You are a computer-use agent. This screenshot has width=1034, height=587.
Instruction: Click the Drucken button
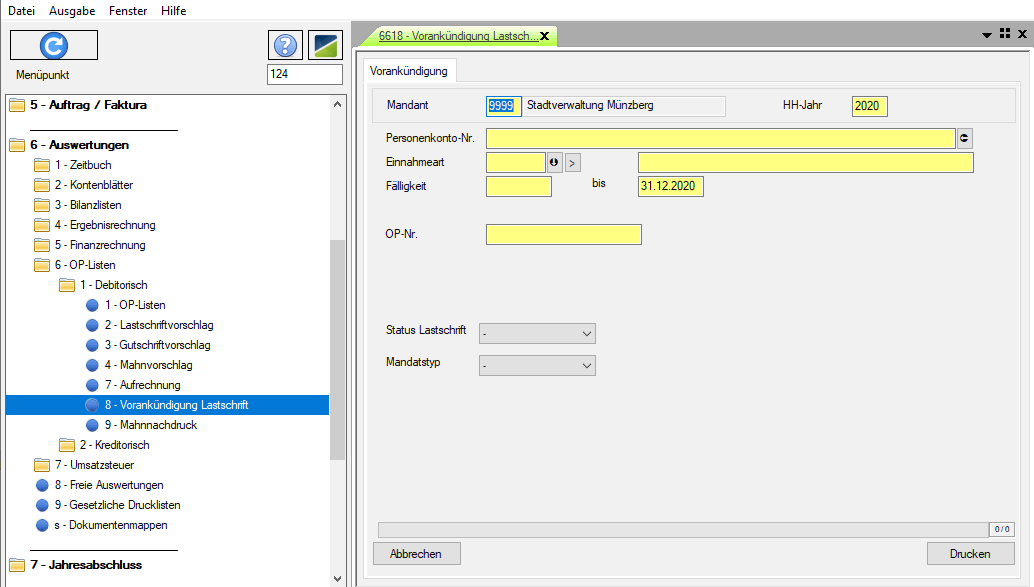pyautogui.click(x=970, y=554)
